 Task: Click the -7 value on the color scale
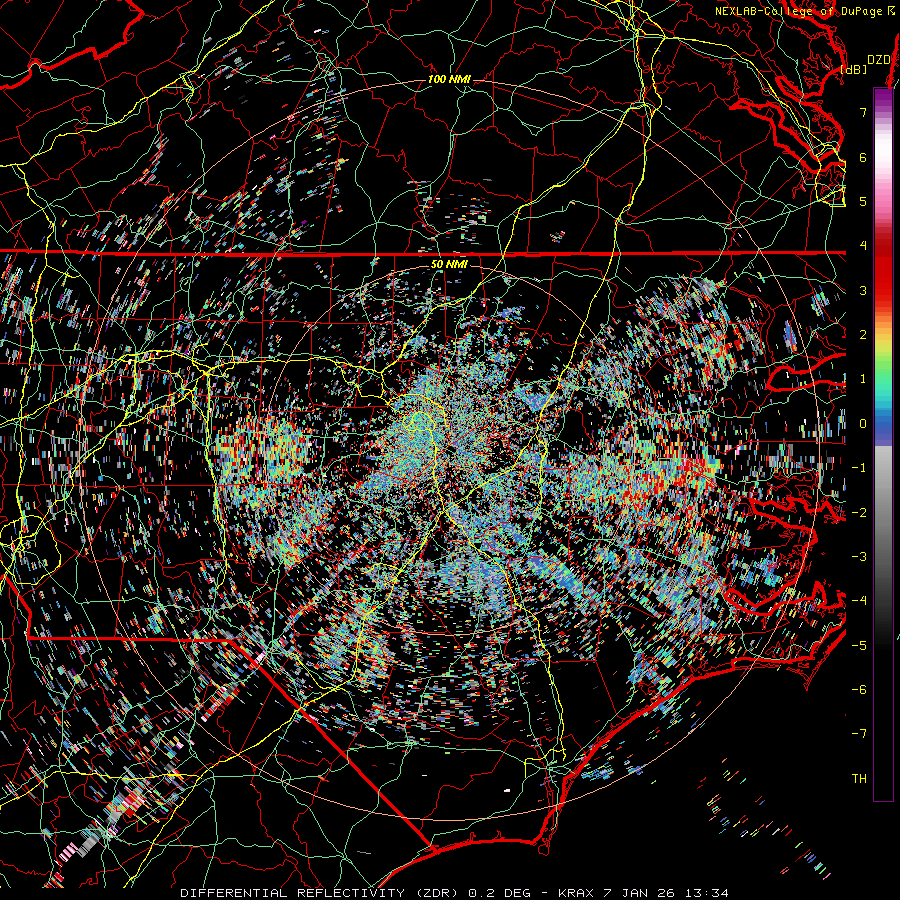tap(859, 734)
